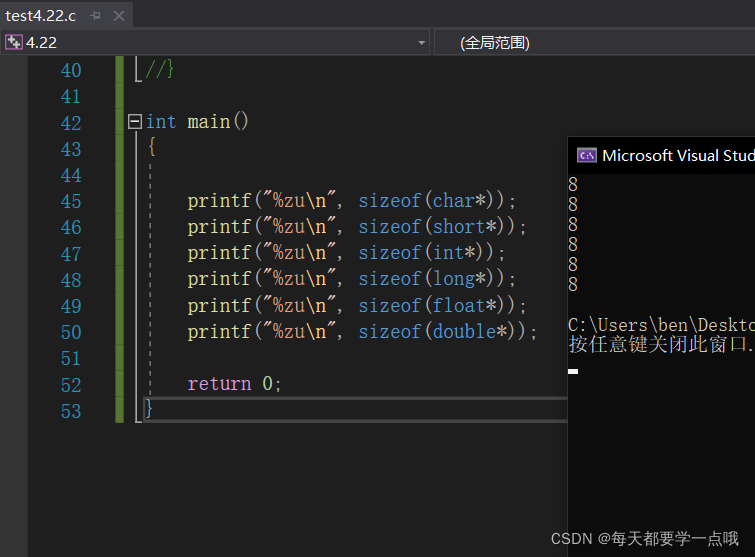Click line number 42
Screen dimensions: 755x557
pyautogui.click(x=71, y=123)
